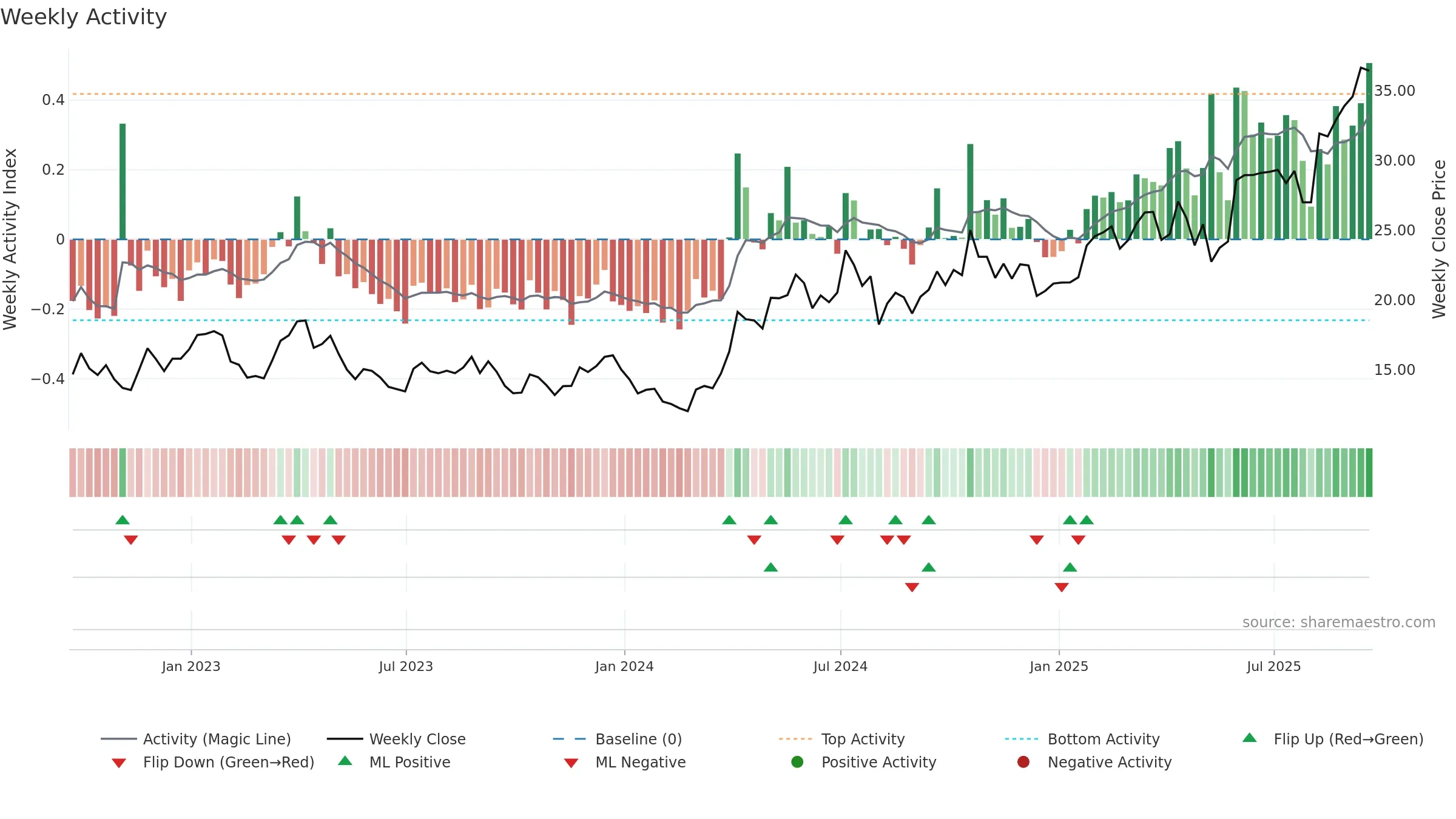1456x819 pixels.
Task: Click the ML Negative red triangle legend icon
Action: pos(571,763)
